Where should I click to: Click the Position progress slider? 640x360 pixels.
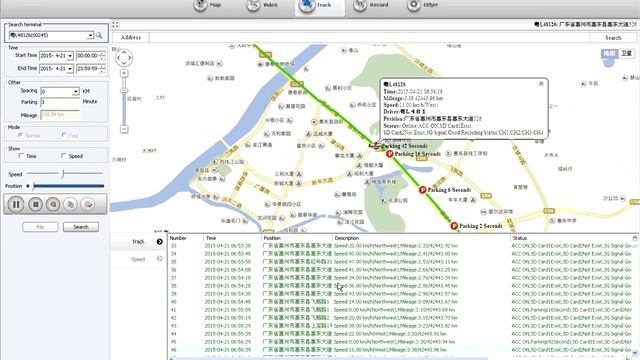[x=68, y=186]
